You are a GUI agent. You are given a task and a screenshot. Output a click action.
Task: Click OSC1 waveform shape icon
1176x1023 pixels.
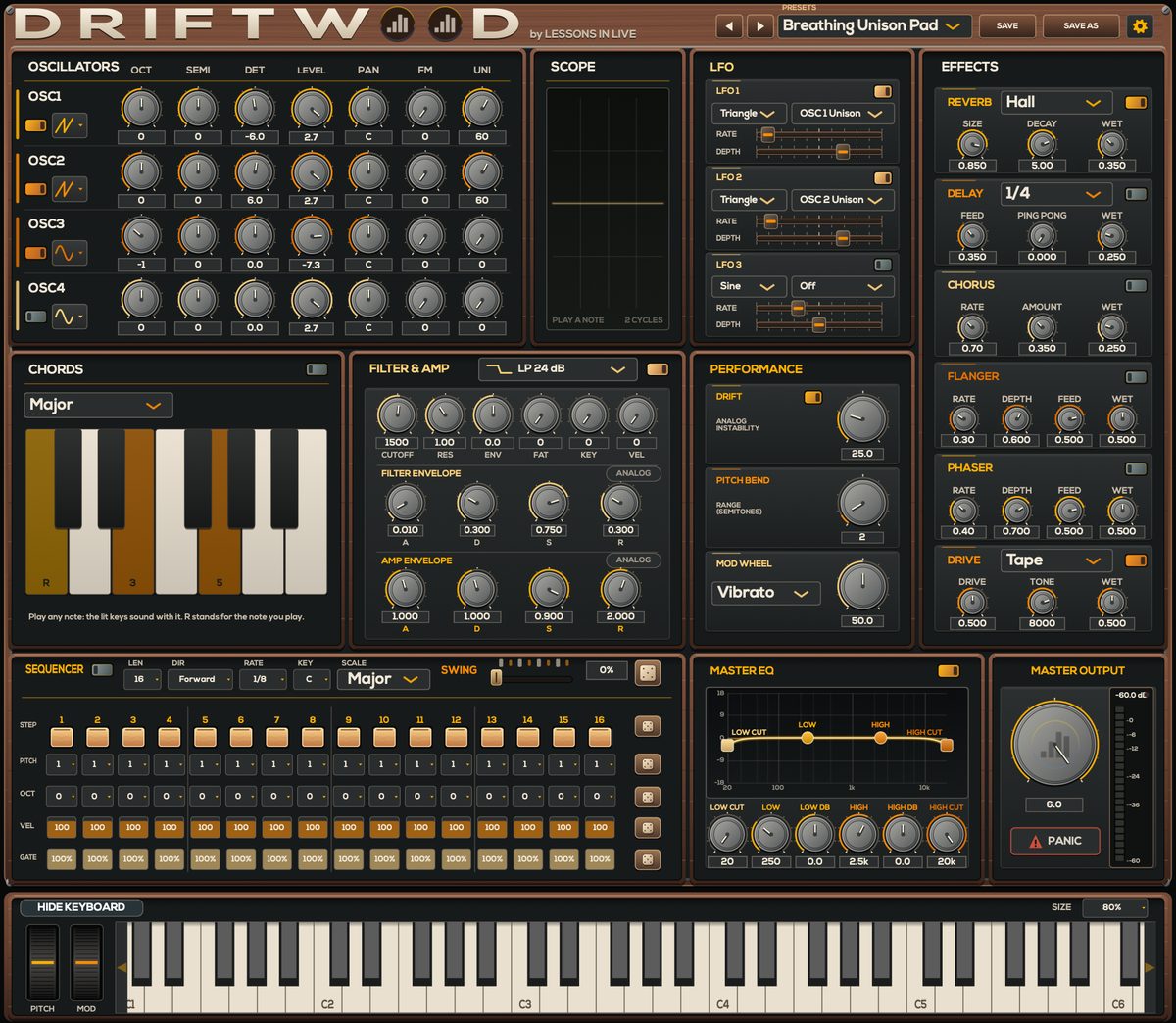click(x=69, y=125)
